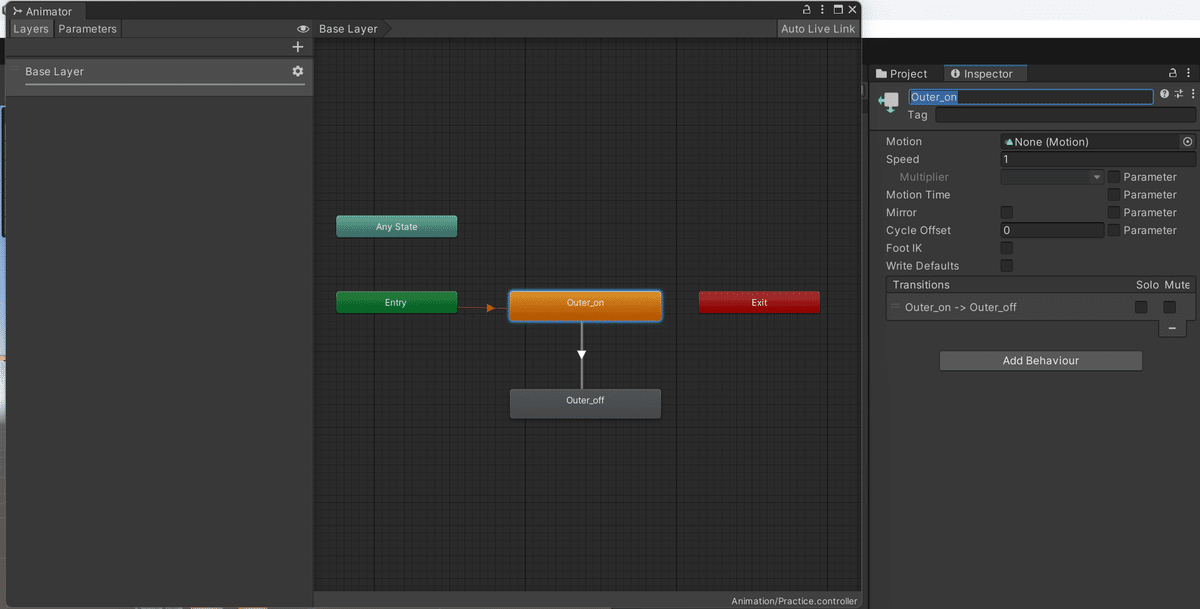Open the Base Layer settings gear
1200x609 pixels.
(297, 71)
